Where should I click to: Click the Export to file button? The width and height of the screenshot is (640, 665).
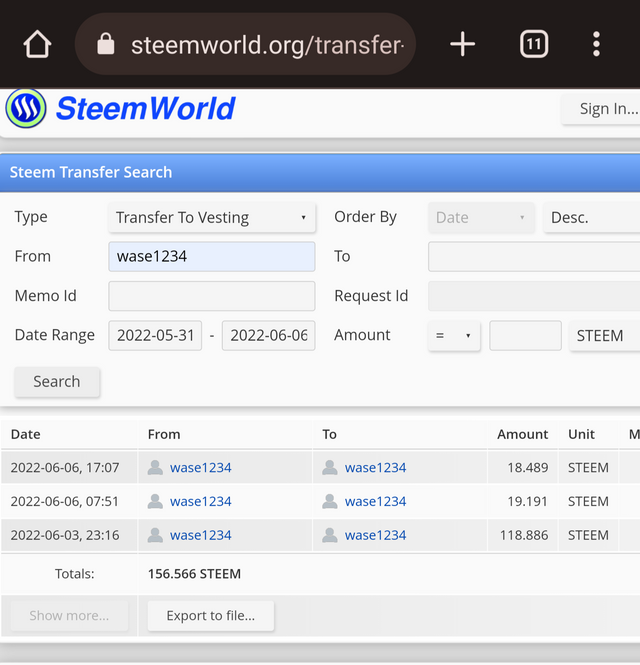click(x=211, y=615)
